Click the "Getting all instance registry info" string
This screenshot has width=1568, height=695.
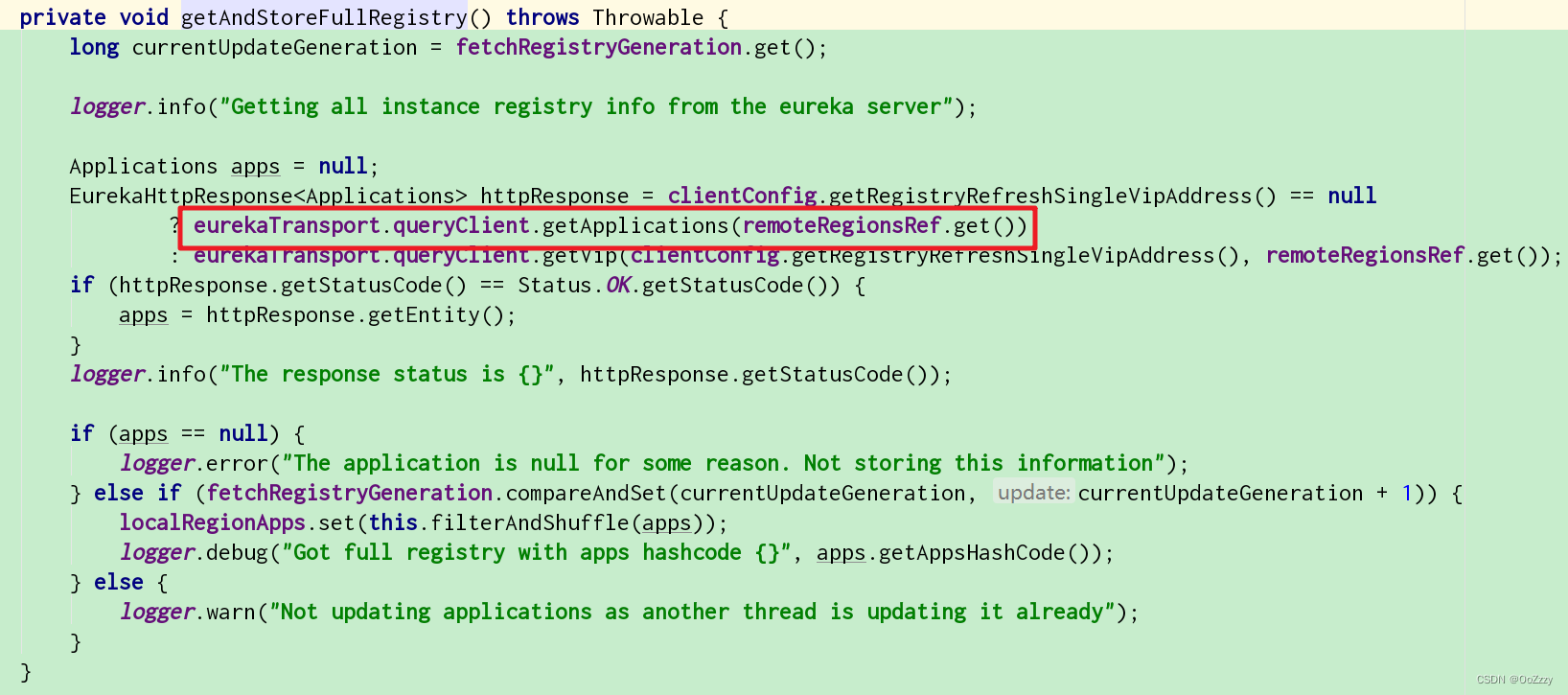tap(587, 106)
